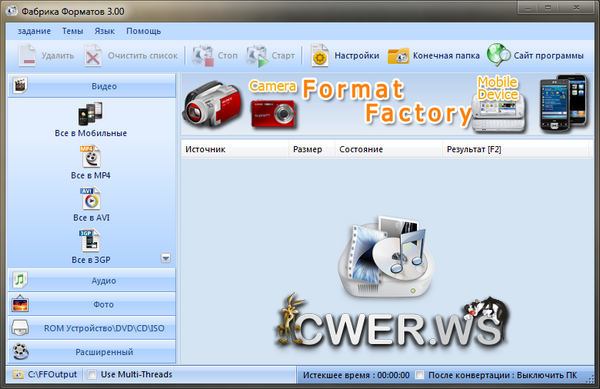Click the red camcorder banner image
The image size is (600, 389).
click(213, 104)
